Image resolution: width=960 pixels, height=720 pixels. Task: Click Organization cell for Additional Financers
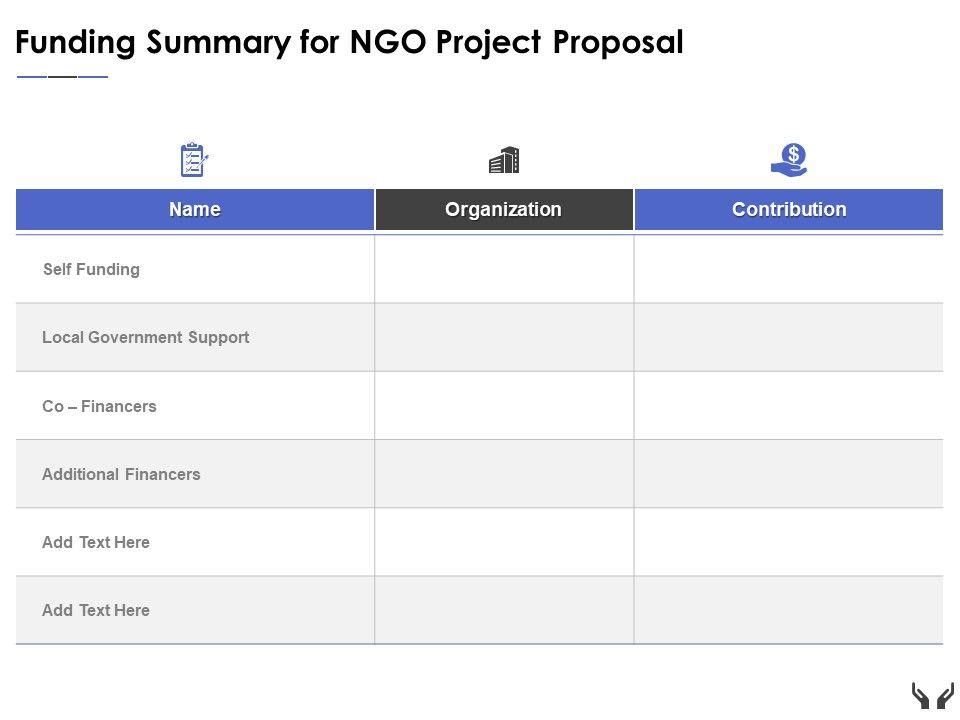[x=504, y=474]
